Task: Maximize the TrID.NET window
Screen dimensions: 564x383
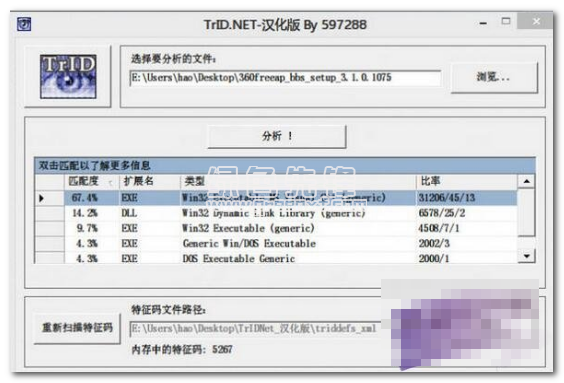Action: pyautogui.click(x=506, y=22)
